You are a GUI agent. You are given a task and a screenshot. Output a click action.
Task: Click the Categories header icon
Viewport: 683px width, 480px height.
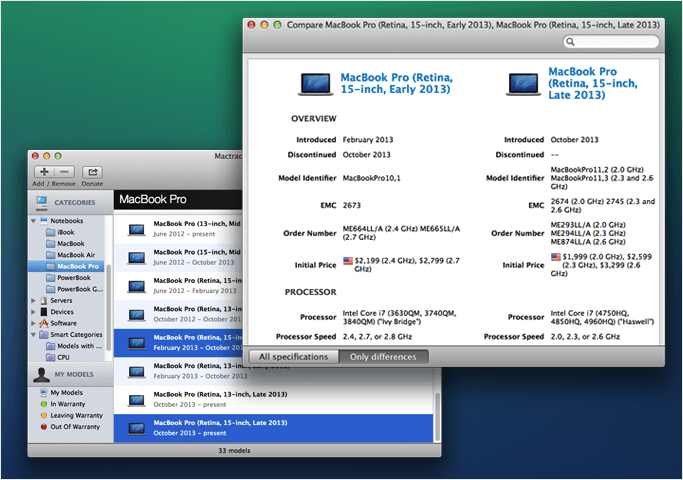pos(42,202)
